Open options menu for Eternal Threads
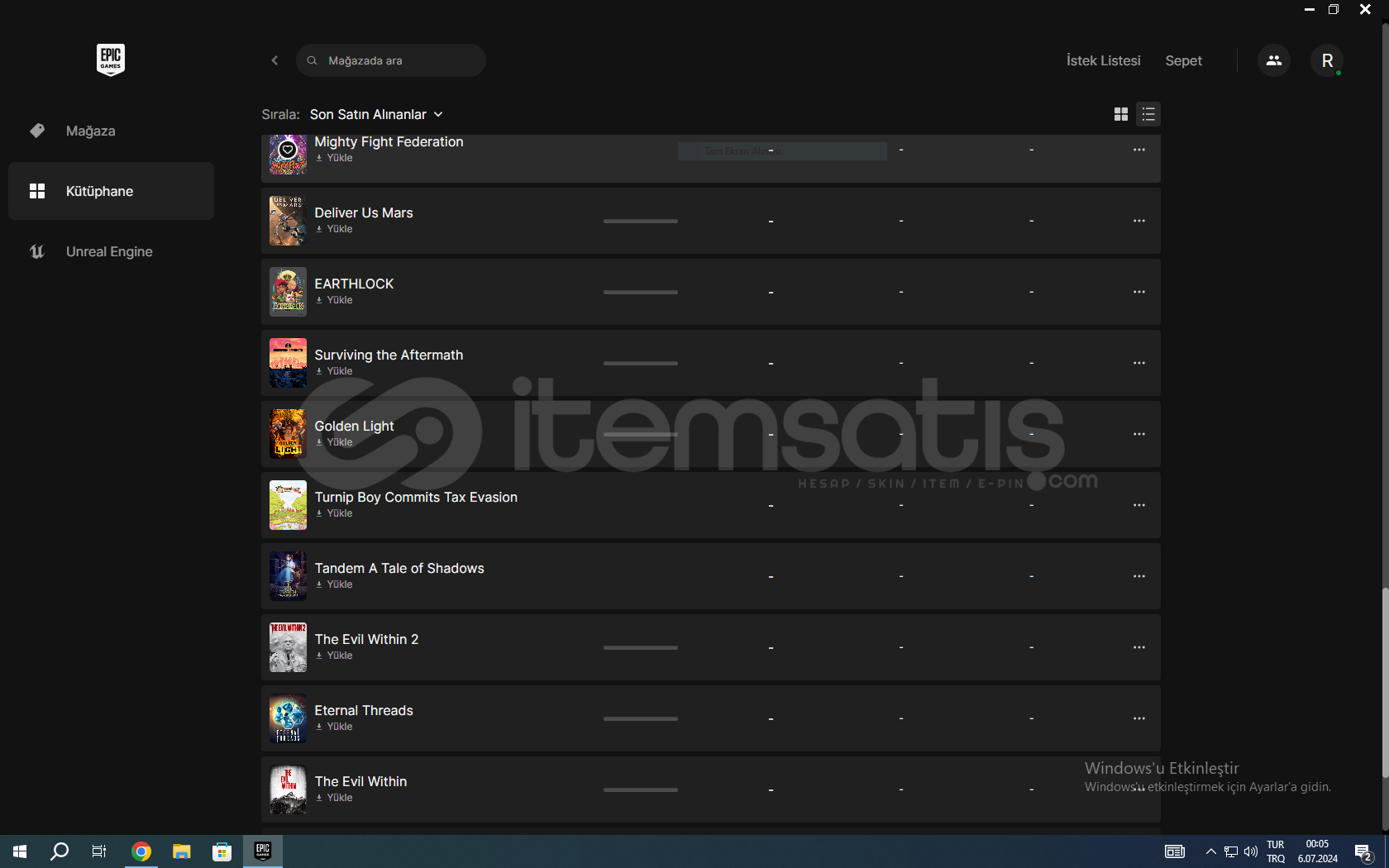 point(1138,718)
